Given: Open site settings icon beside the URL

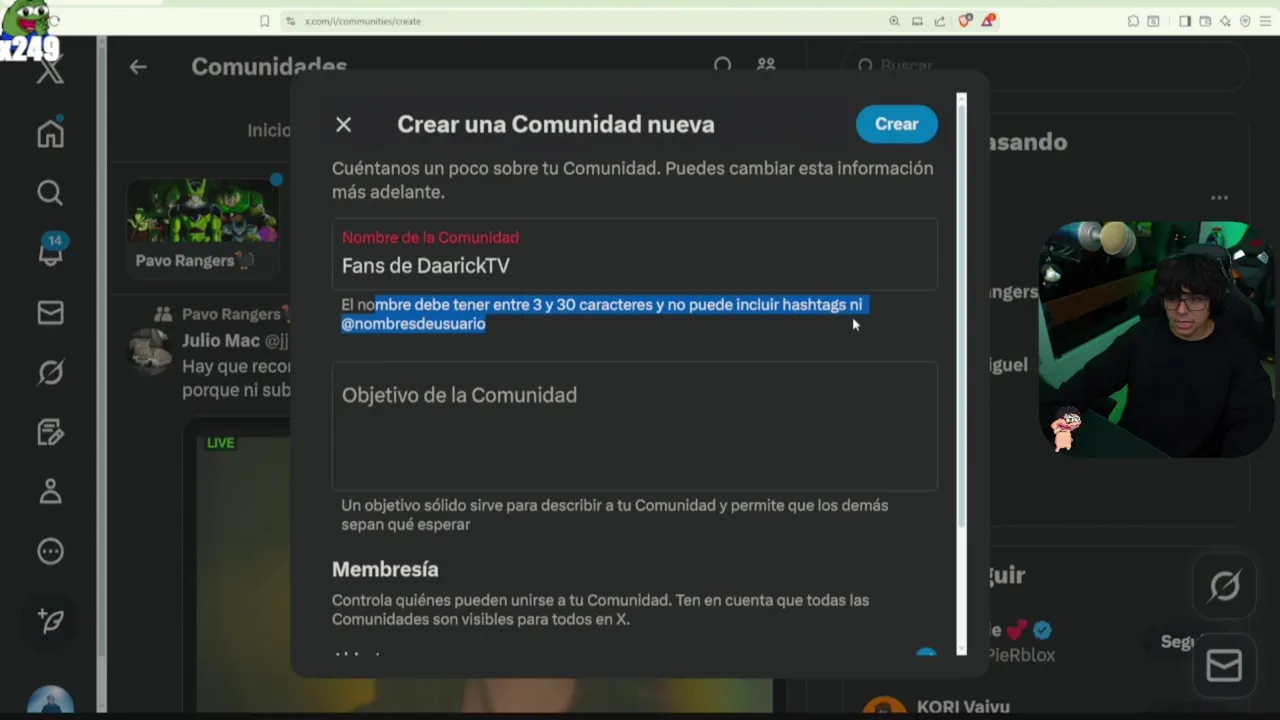Looking at the screenshot, I should [x=290, y=21].
